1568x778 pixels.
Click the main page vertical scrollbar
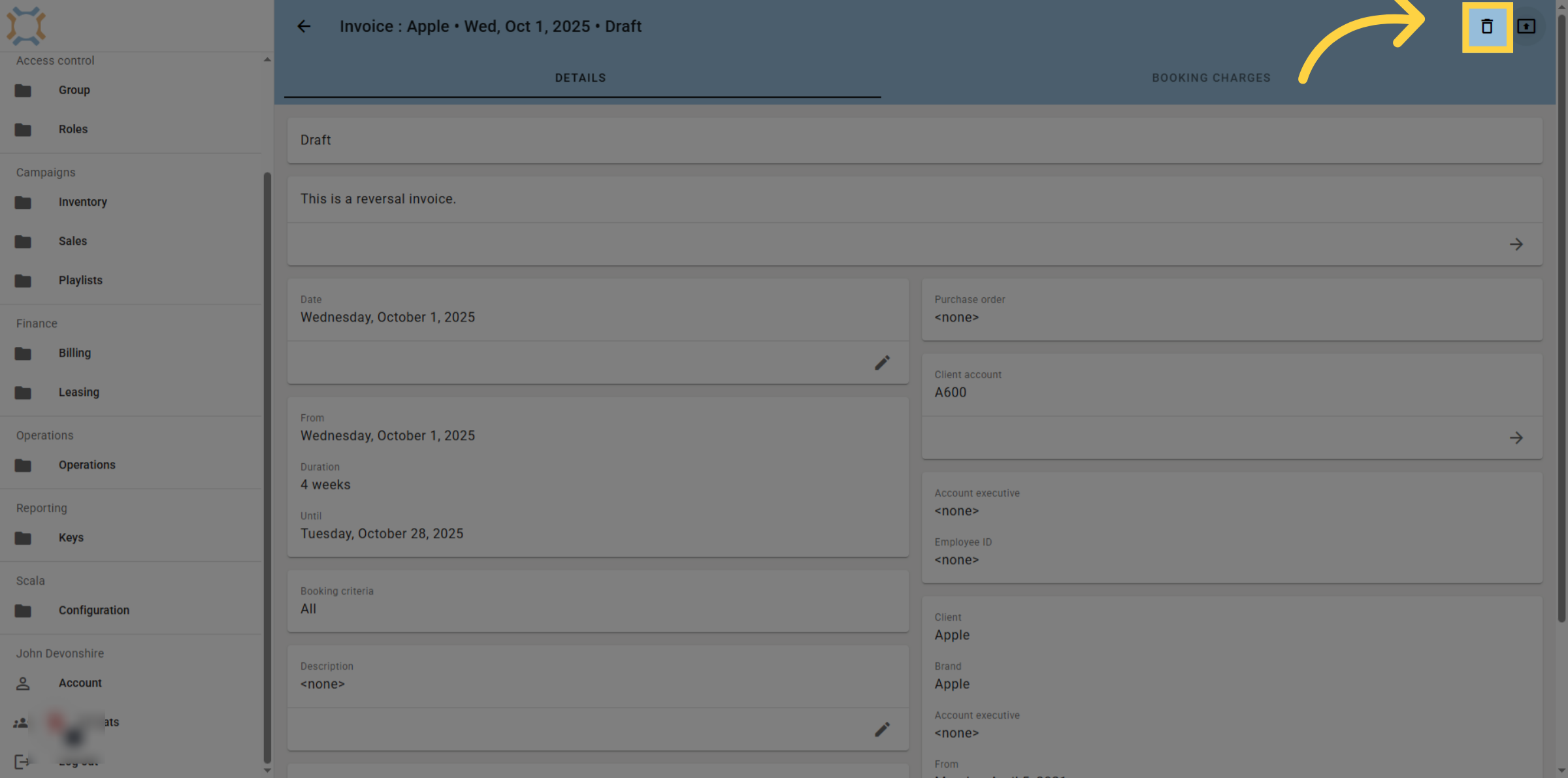pos(1561,318)
